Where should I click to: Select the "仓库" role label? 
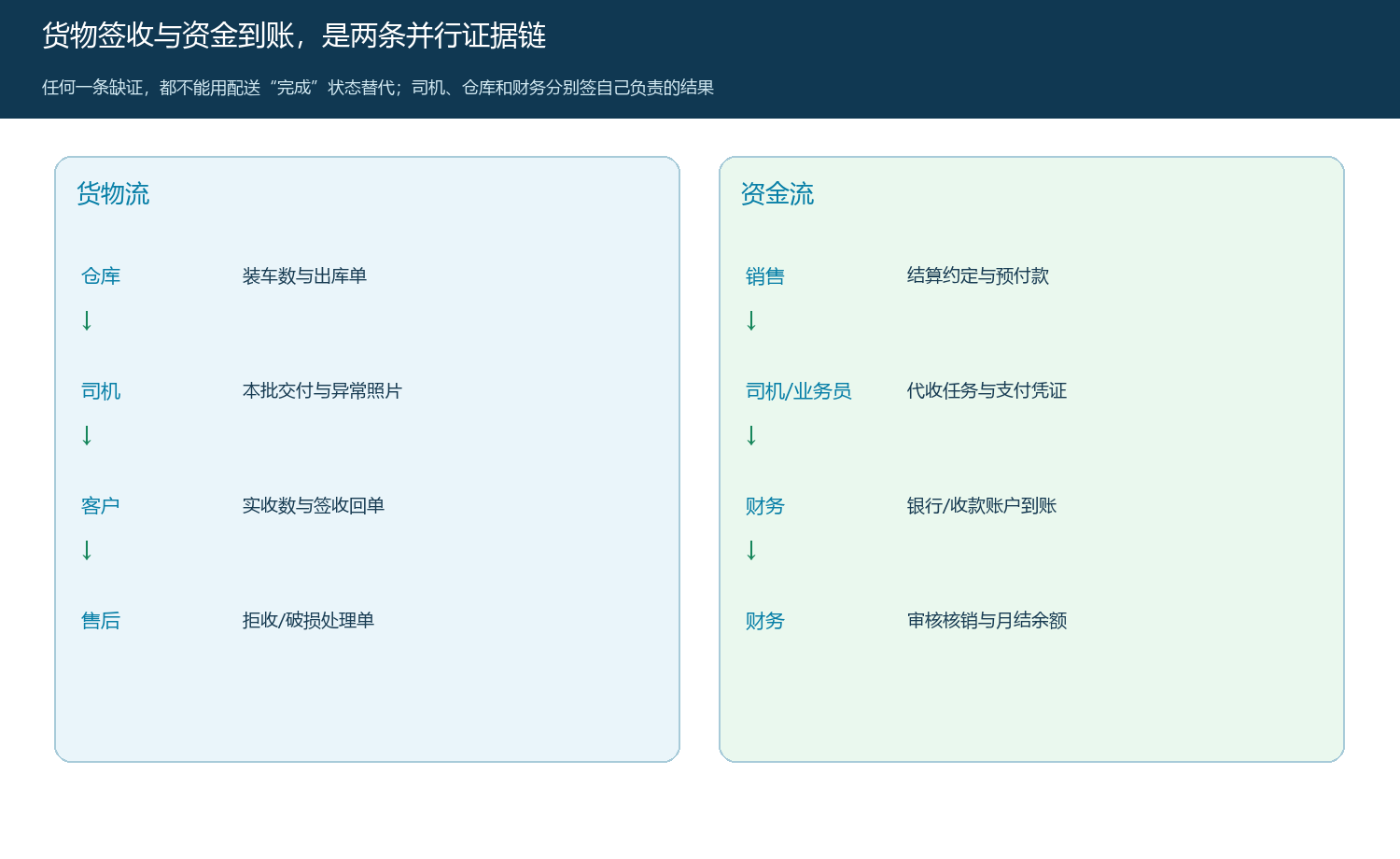(101, 276)
